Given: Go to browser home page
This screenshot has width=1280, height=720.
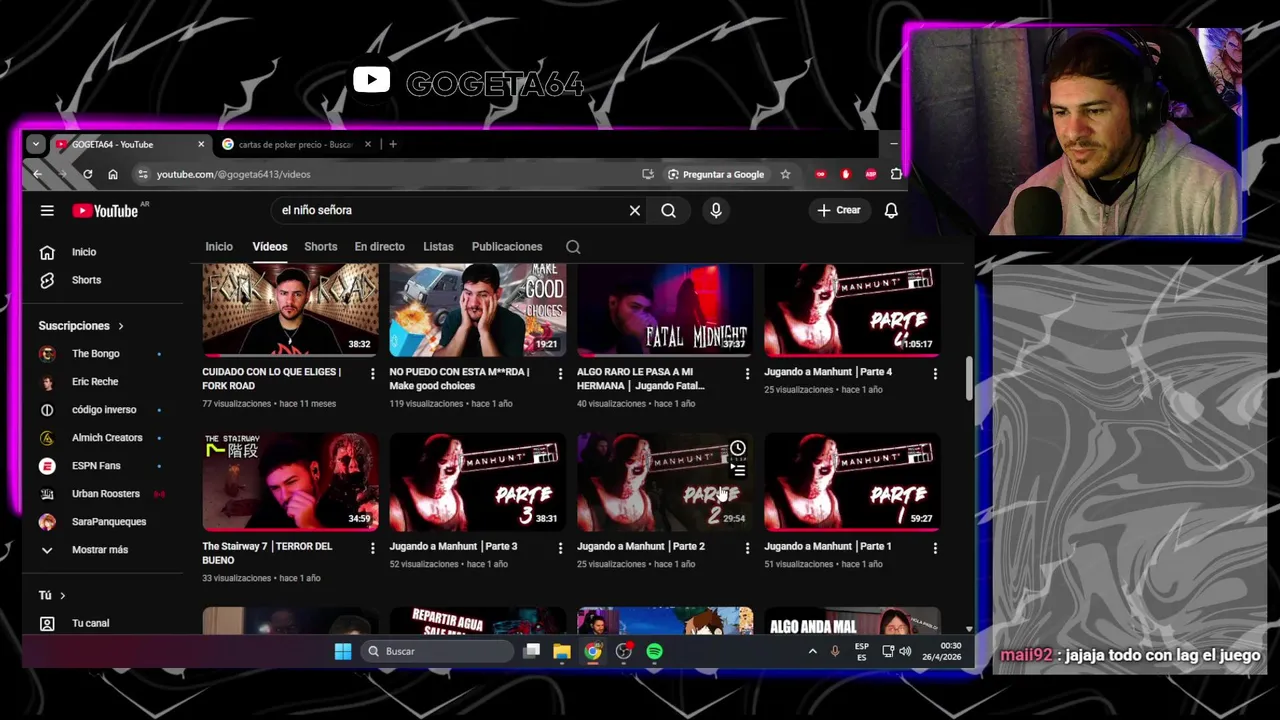Looking at the screenshot, I should pyautogui.click(x=113, y=174).
